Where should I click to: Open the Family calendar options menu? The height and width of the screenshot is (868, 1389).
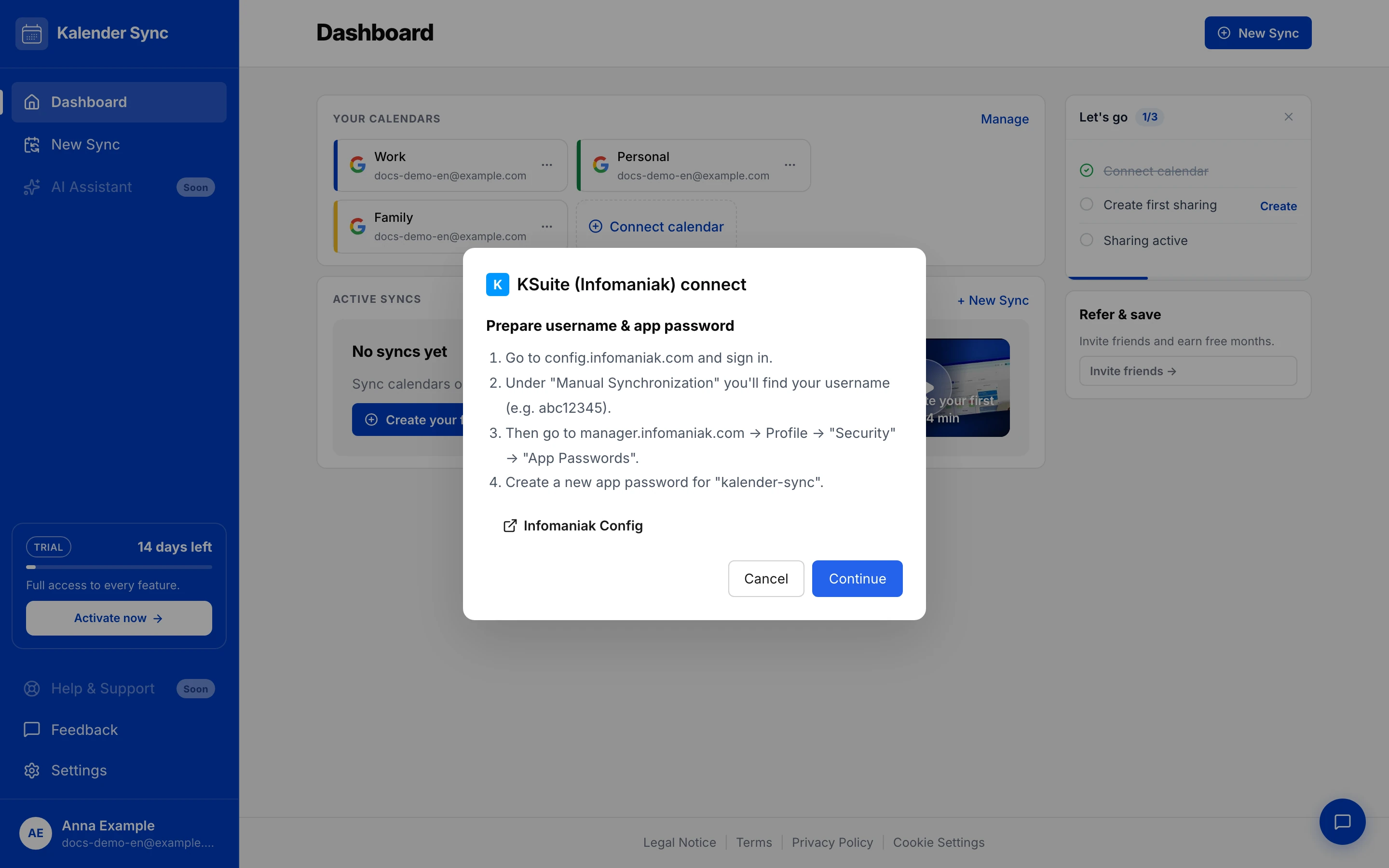[547, 226]
